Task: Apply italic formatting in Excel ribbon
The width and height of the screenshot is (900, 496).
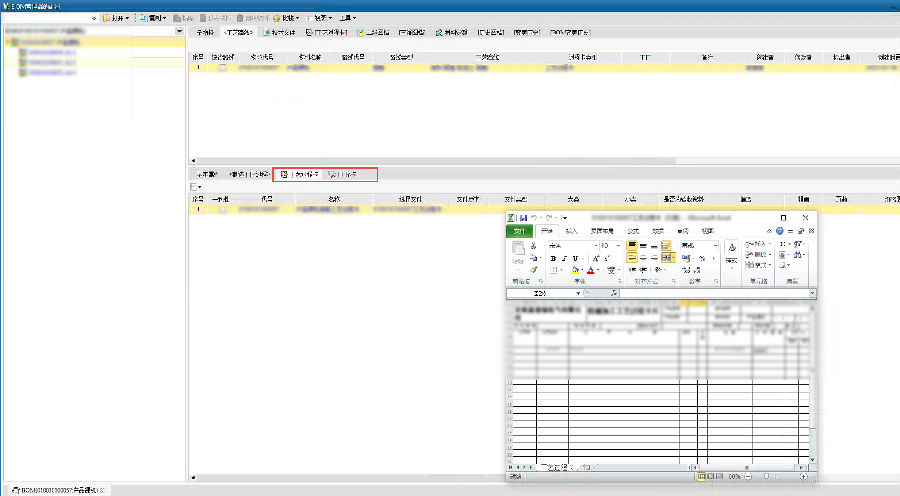Action: [563, 258]
